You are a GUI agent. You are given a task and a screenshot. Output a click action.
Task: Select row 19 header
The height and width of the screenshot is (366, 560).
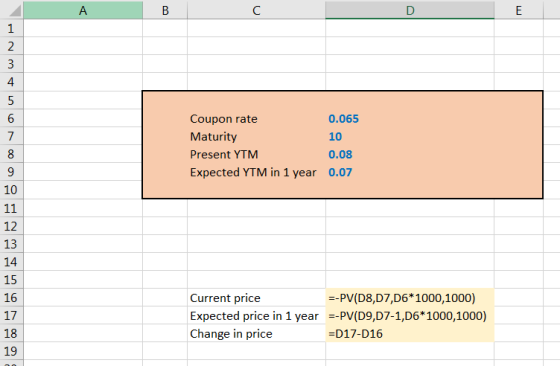click(x=11, y=351)
